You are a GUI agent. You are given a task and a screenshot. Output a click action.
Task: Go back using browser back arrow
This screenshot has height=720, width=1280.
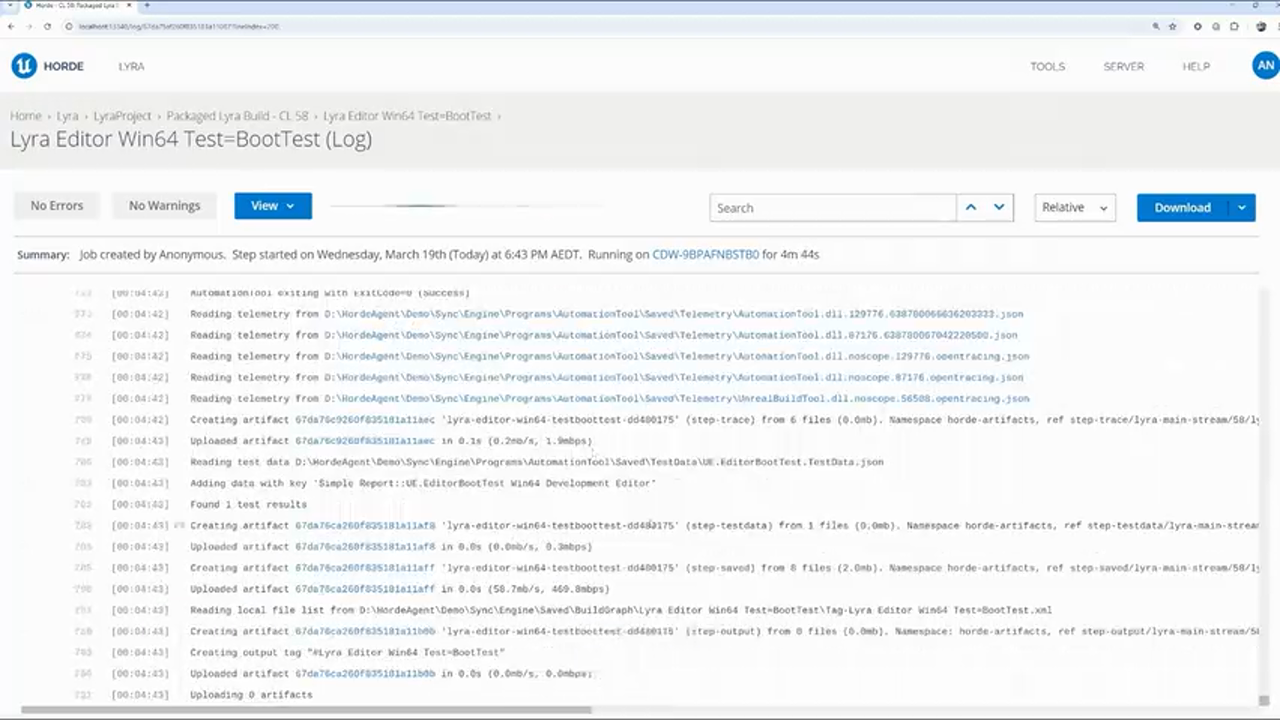point(11,26)
